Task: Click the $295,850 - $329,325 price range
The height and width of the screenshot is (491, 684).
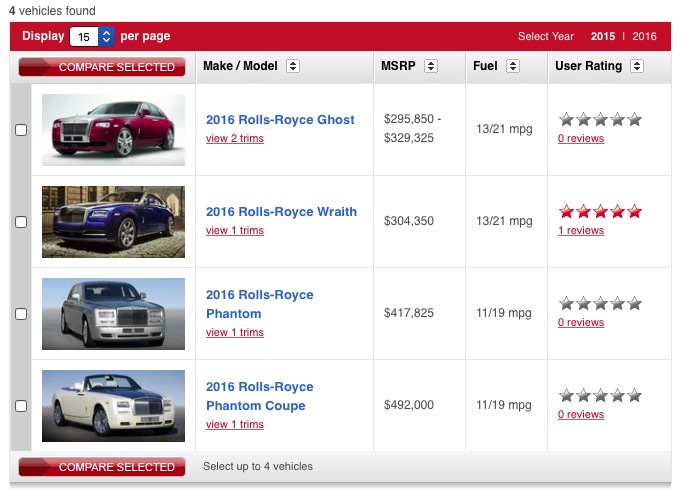Action: [412, 128]
